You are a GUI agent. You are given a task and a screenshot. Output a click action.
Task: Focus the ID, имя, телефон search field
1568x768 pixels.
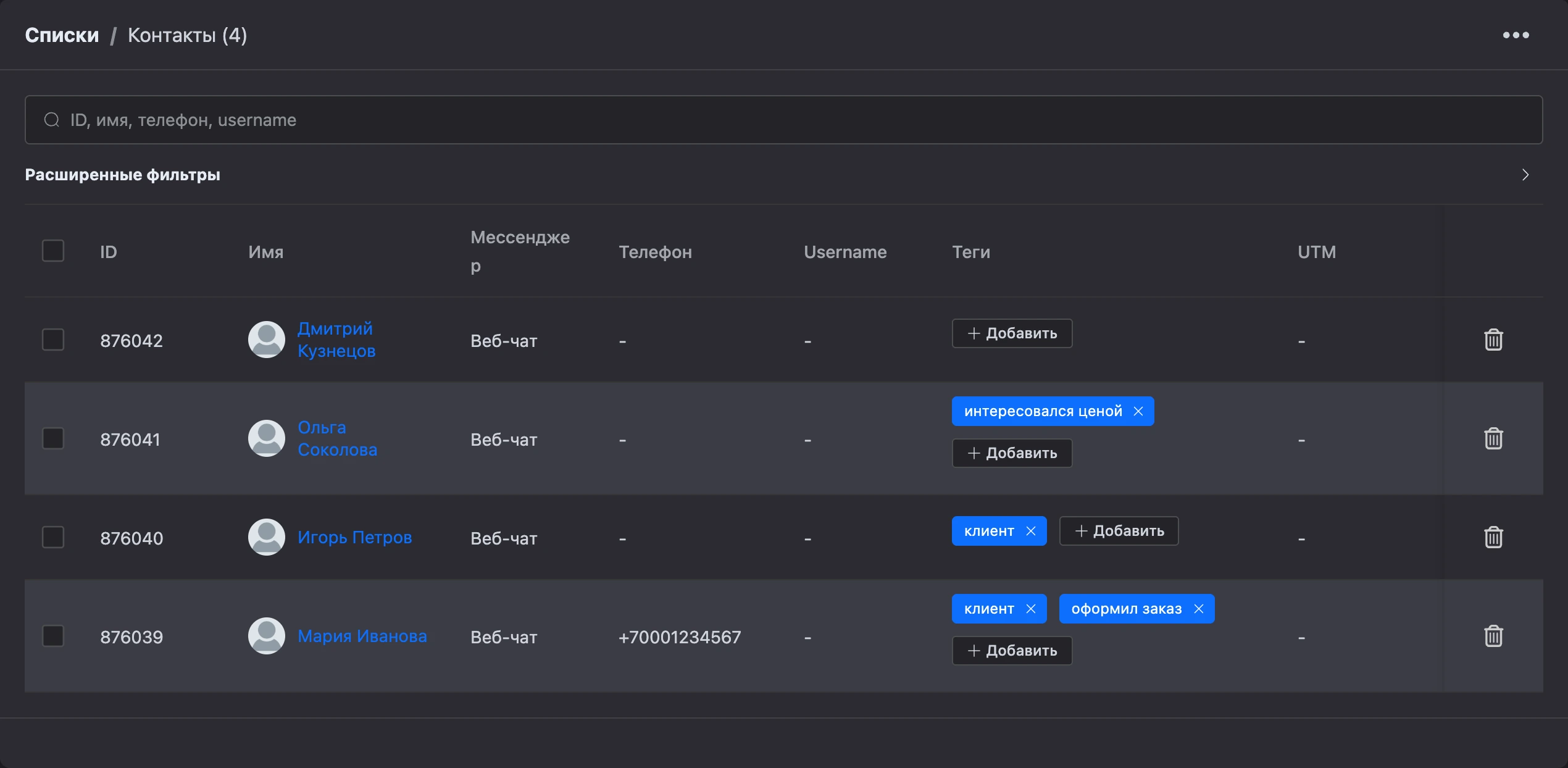(783, 120)
